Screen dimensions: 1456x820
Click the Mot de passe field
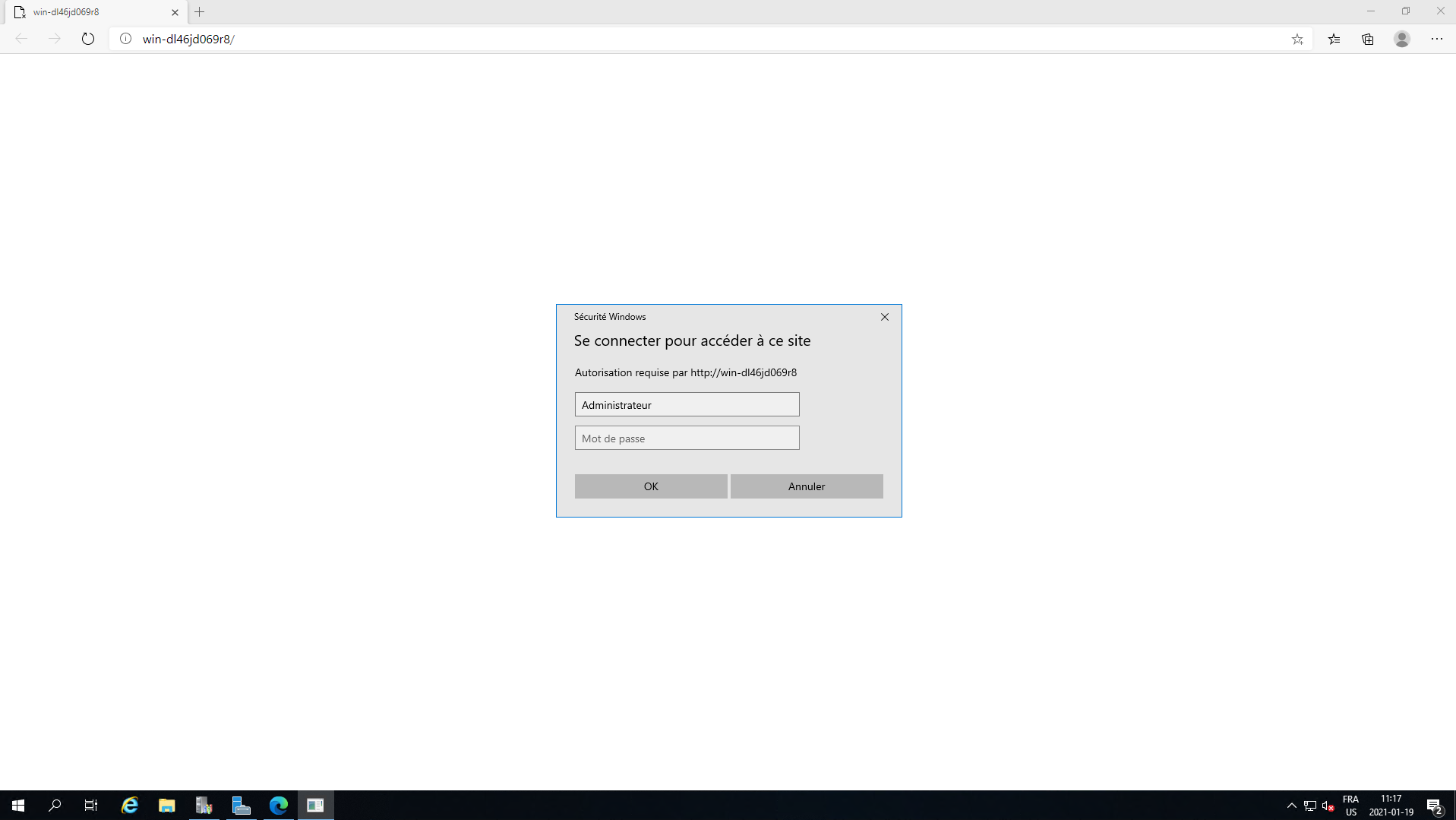pos(687,438)
